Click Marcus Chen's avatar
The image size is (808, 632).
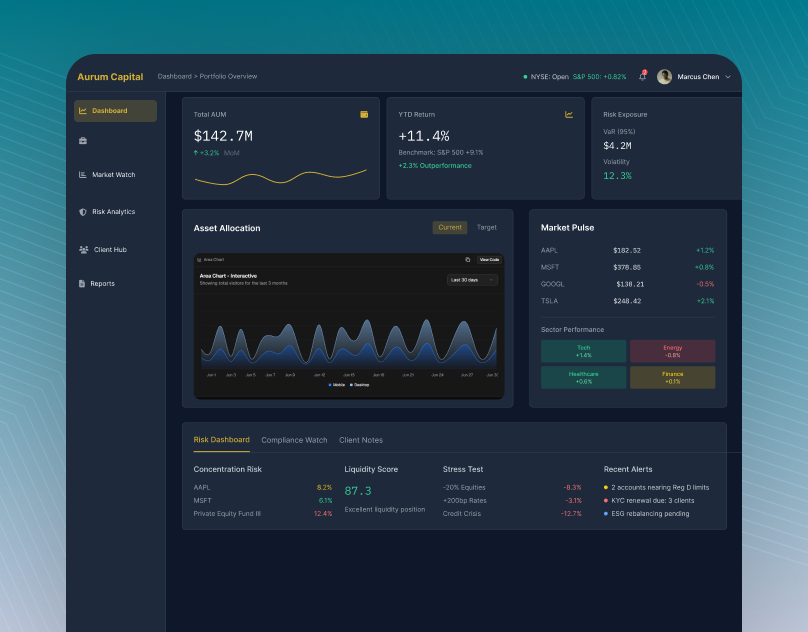pyautogui.click(x=664, y=77)
